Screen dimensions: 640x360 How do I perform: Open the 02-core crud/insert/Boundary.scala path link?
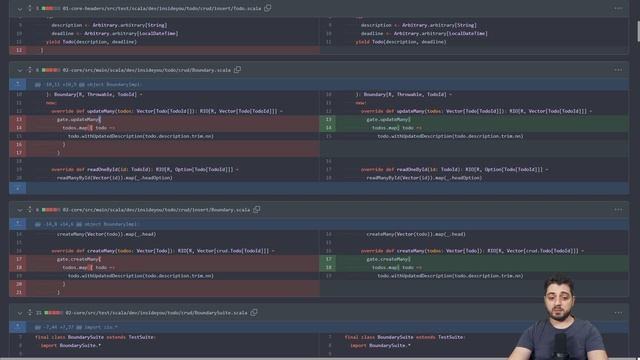point(156,210)
